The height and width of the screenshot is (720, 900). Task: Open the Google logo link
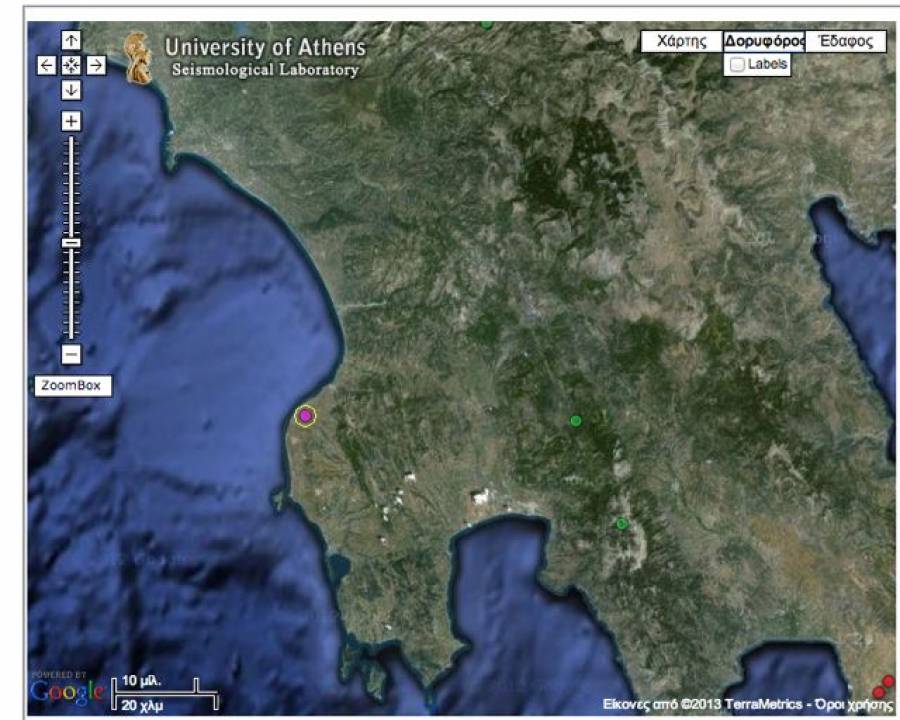(66, 690)
